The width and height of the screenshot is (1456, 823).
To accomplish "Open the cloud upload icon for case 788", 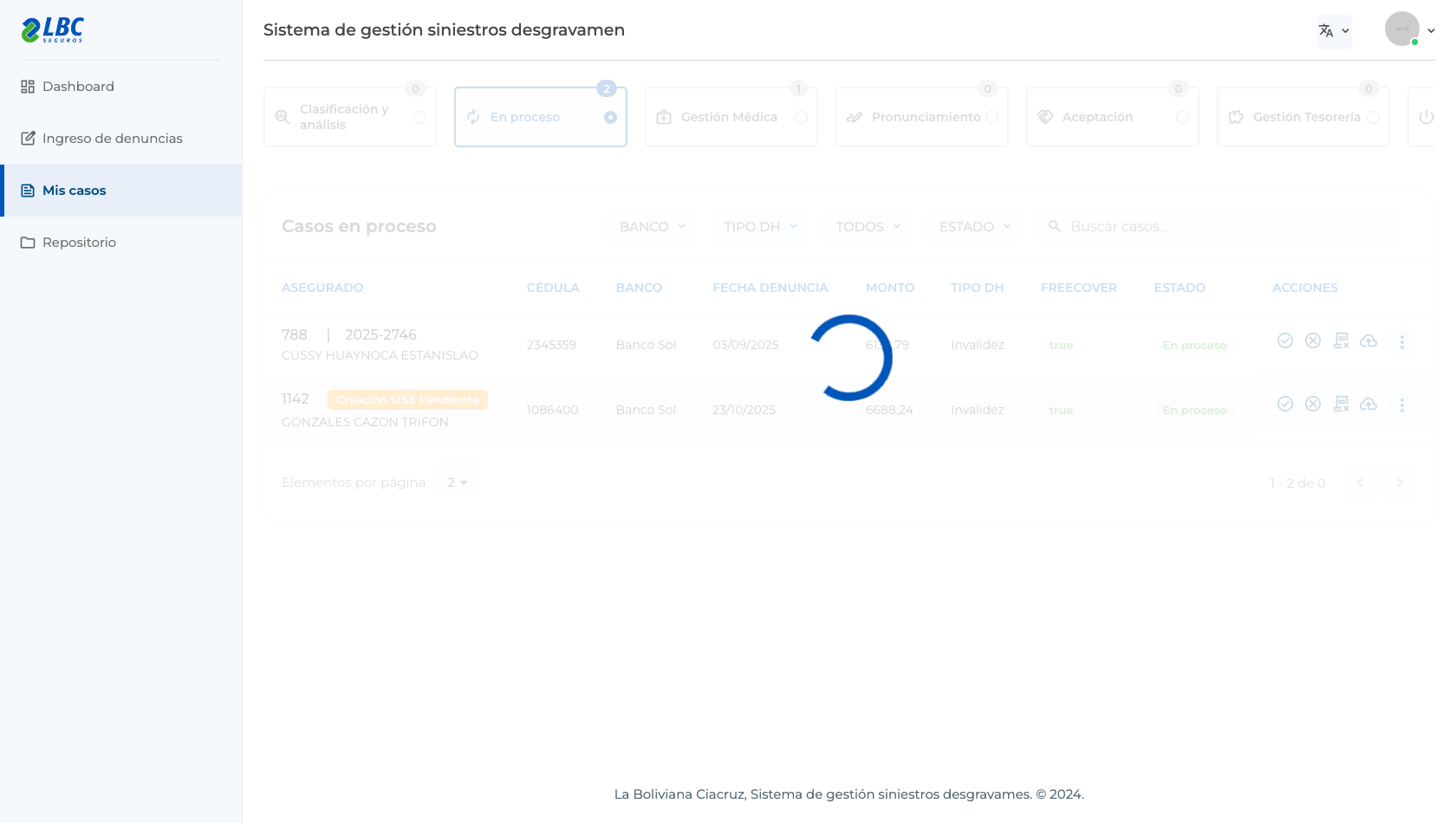I will (1368, 340).
